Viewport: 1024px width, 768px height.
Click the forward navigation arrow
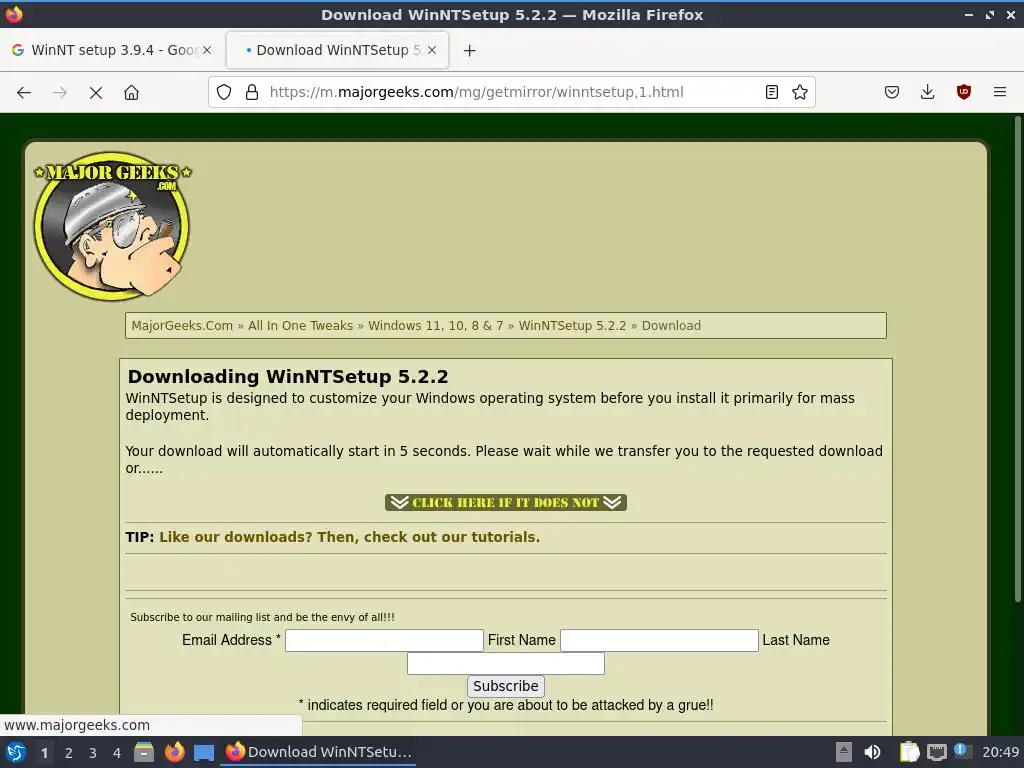pos(60,93)
